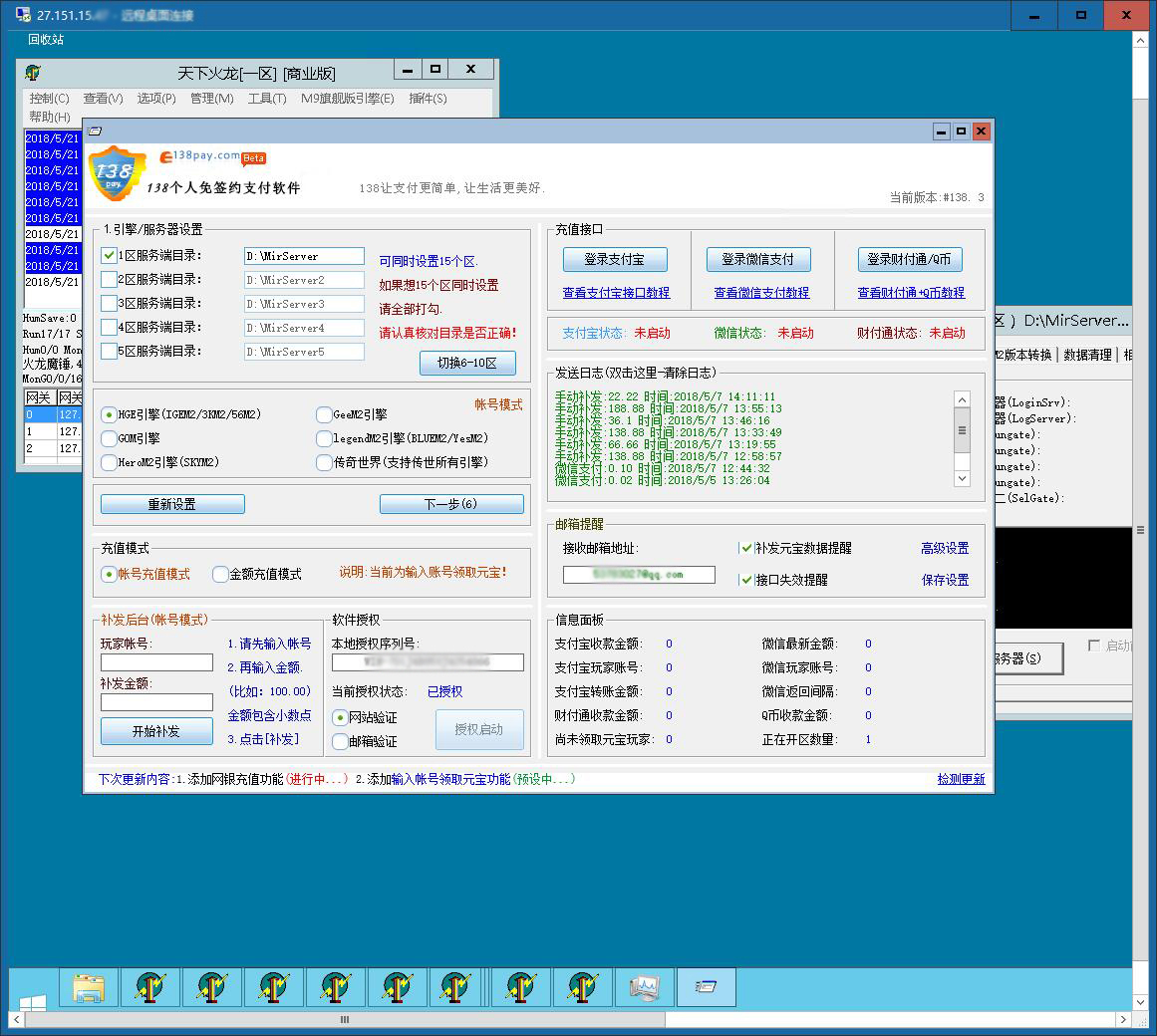Click the 138 payment window's title bar icon
Viewport: 1157px width, 1036px height.
tap(96, 131)
